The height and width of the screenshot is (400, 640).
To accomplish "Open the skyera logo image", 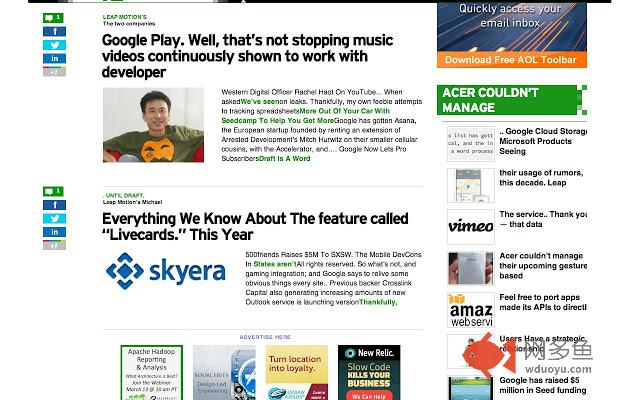I will click(x=165, y=271).
